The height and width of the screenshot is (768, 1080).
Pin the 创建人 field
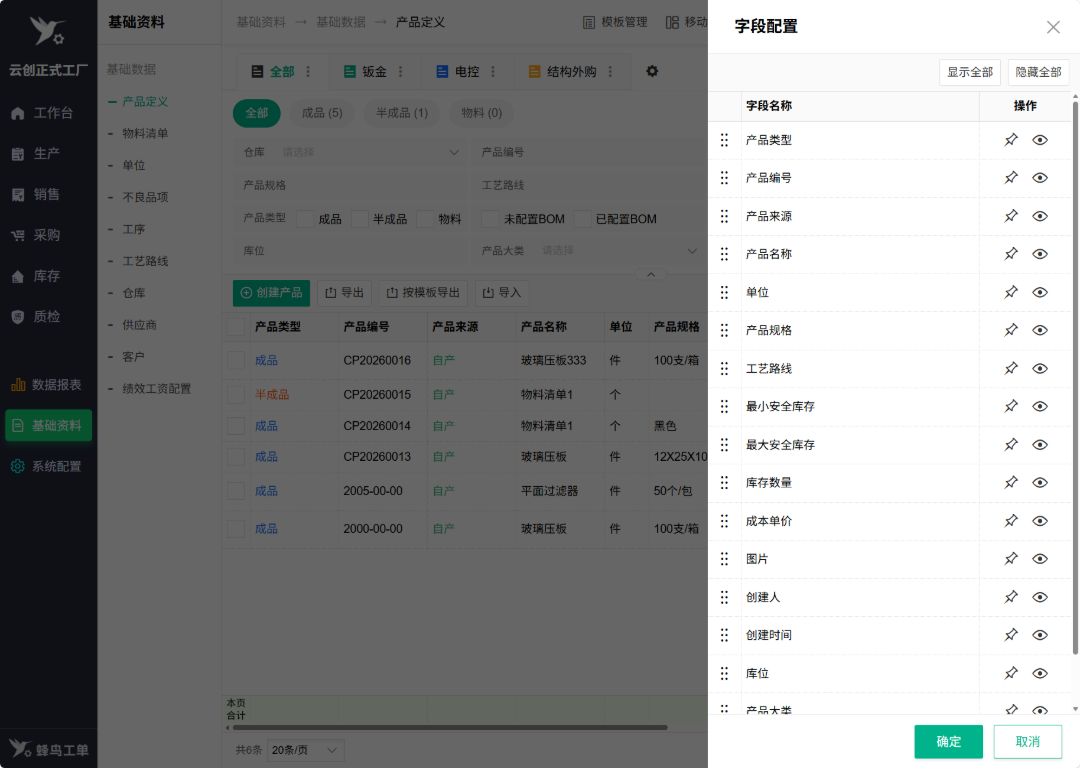click(1010, 597)
